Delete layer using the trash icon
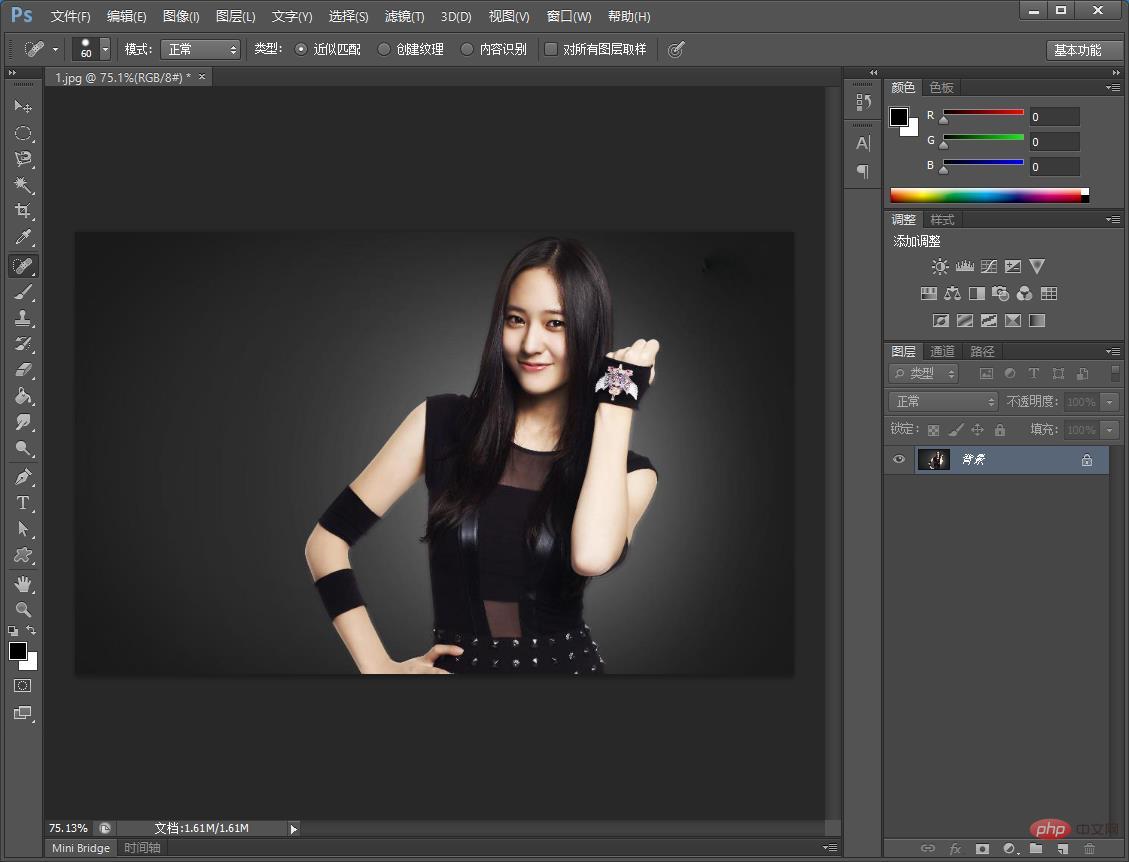This screenshot has height=862, width=1129. pos(1089,848)
